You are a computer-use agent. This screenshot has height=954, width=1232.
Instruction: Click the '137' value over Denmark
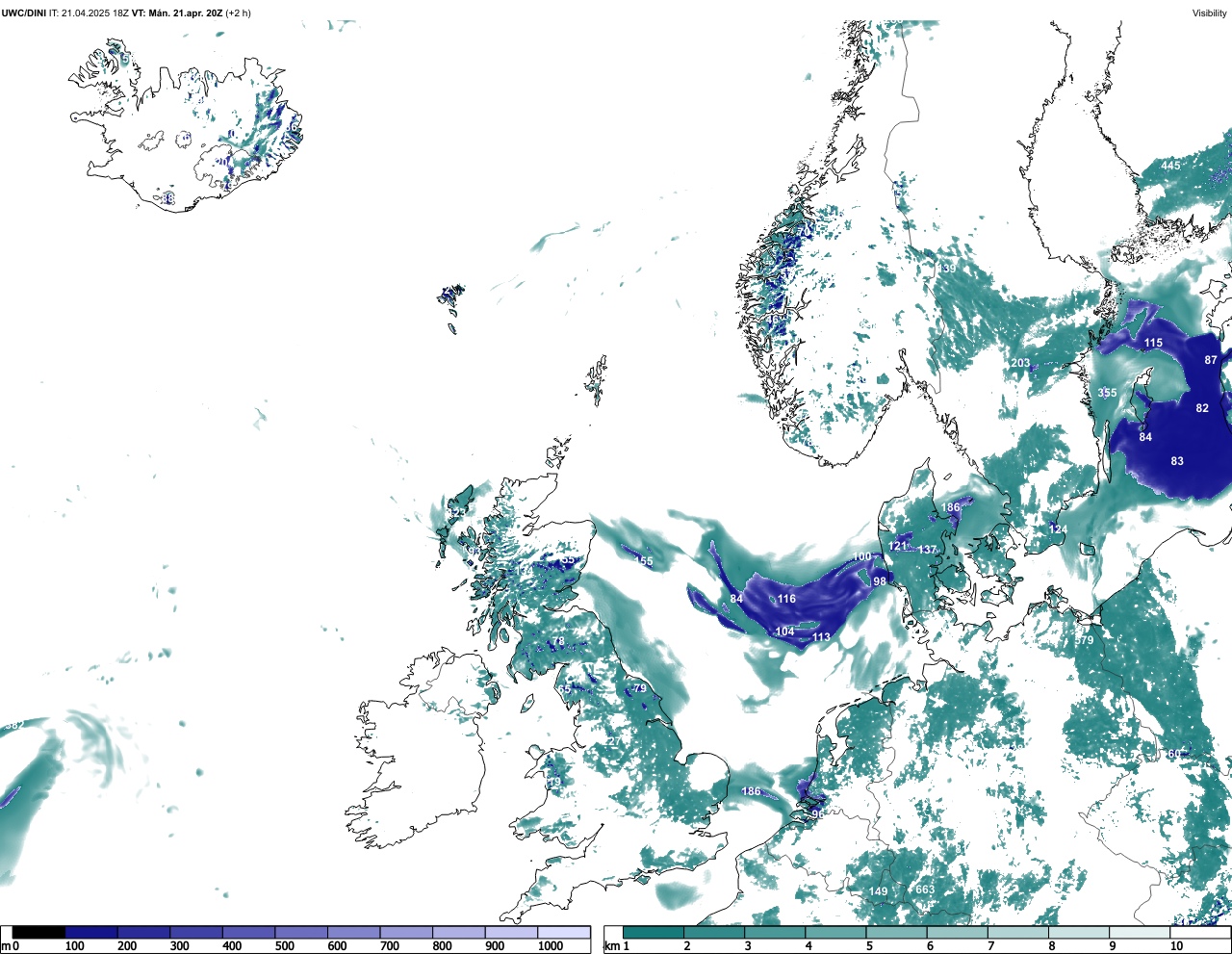pyautogui.click(x=927, y=550)
